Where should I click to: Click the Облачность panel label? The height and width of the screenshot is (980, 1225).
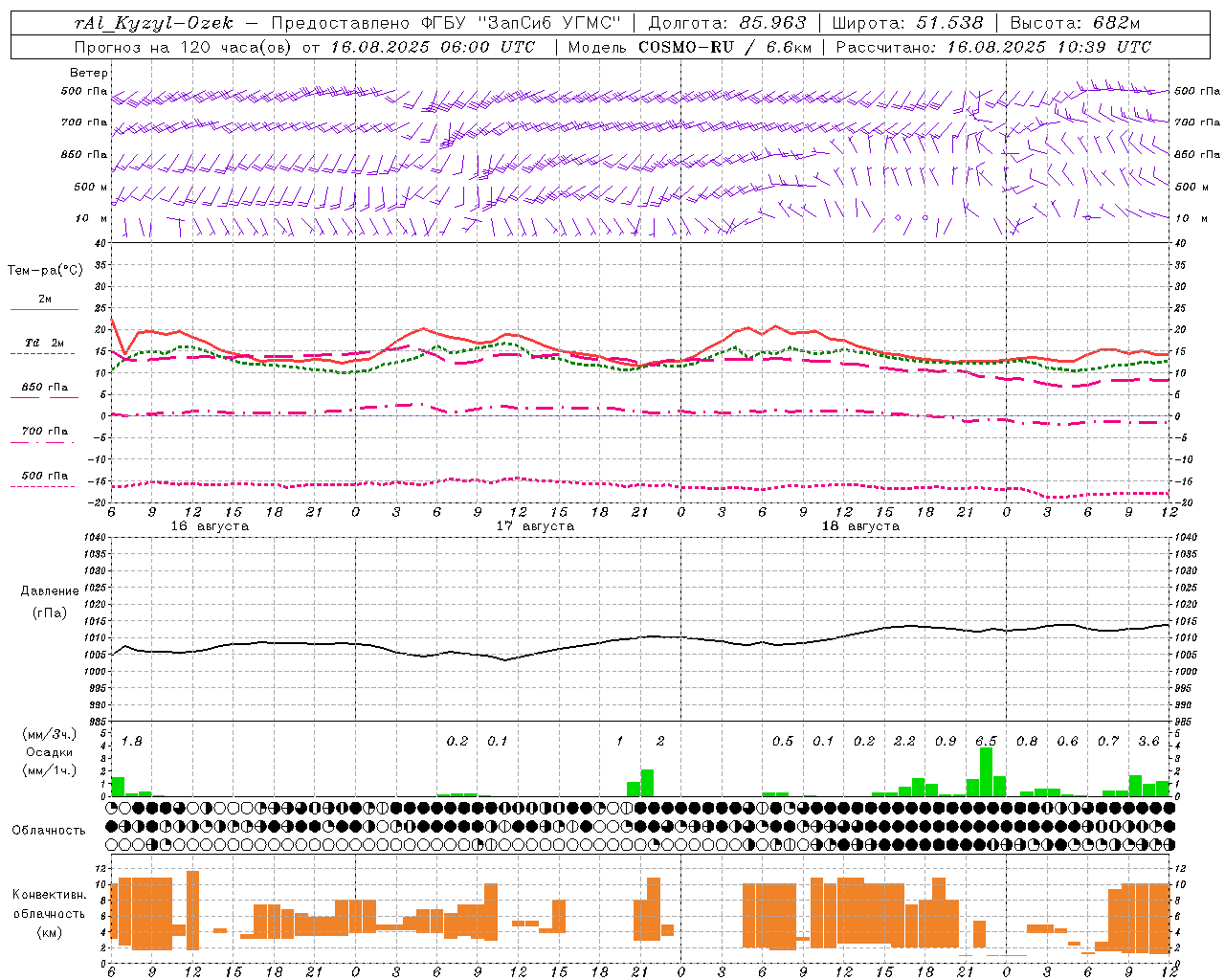49,830
